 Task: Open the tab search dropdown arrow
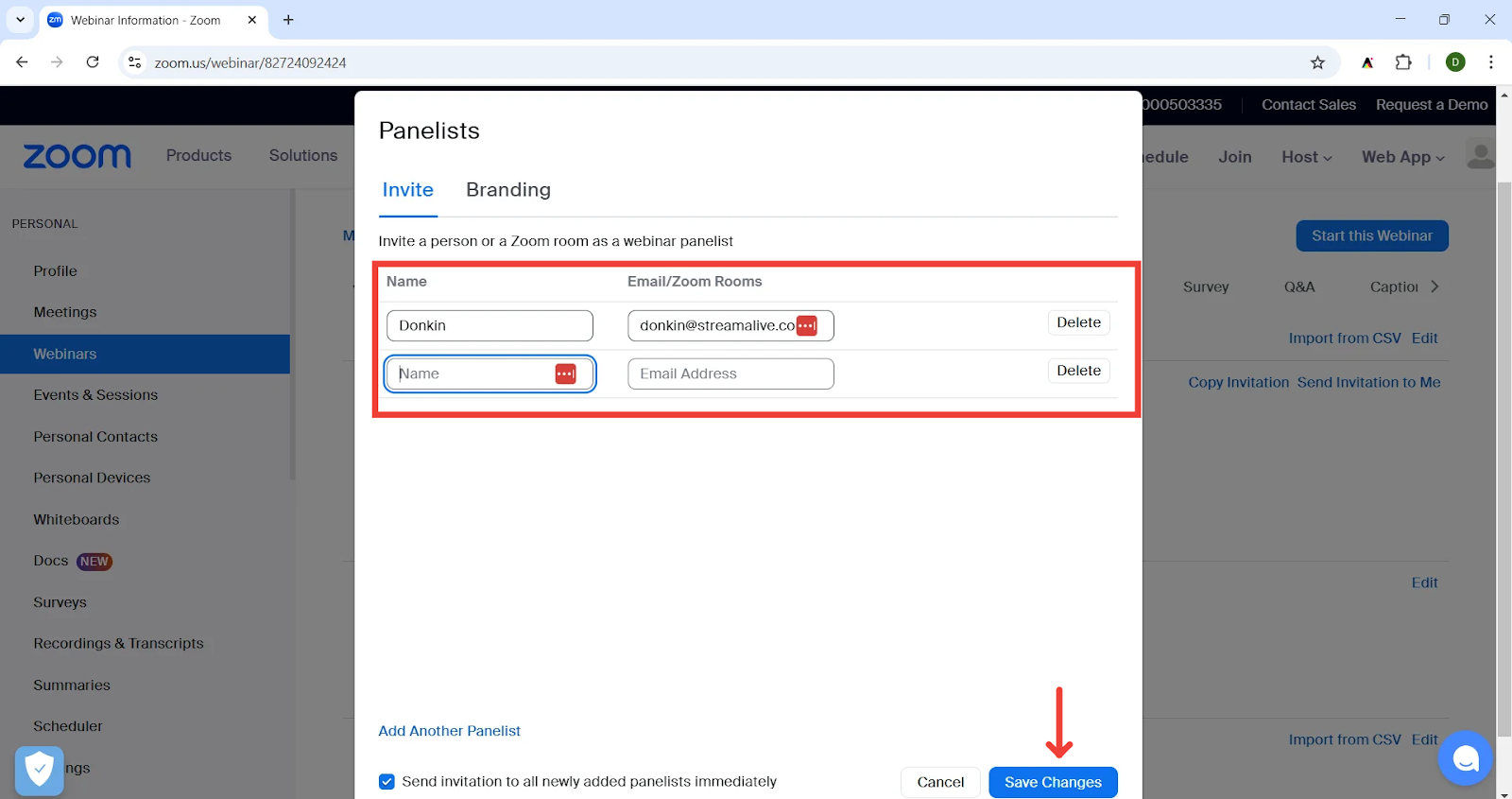(x=20, y=20)
